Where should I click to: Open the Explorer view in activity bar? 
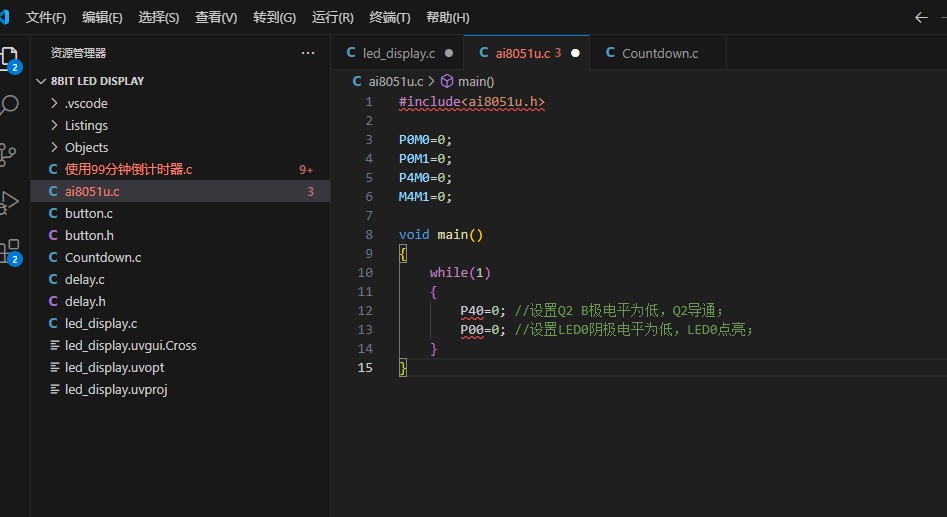10,59
